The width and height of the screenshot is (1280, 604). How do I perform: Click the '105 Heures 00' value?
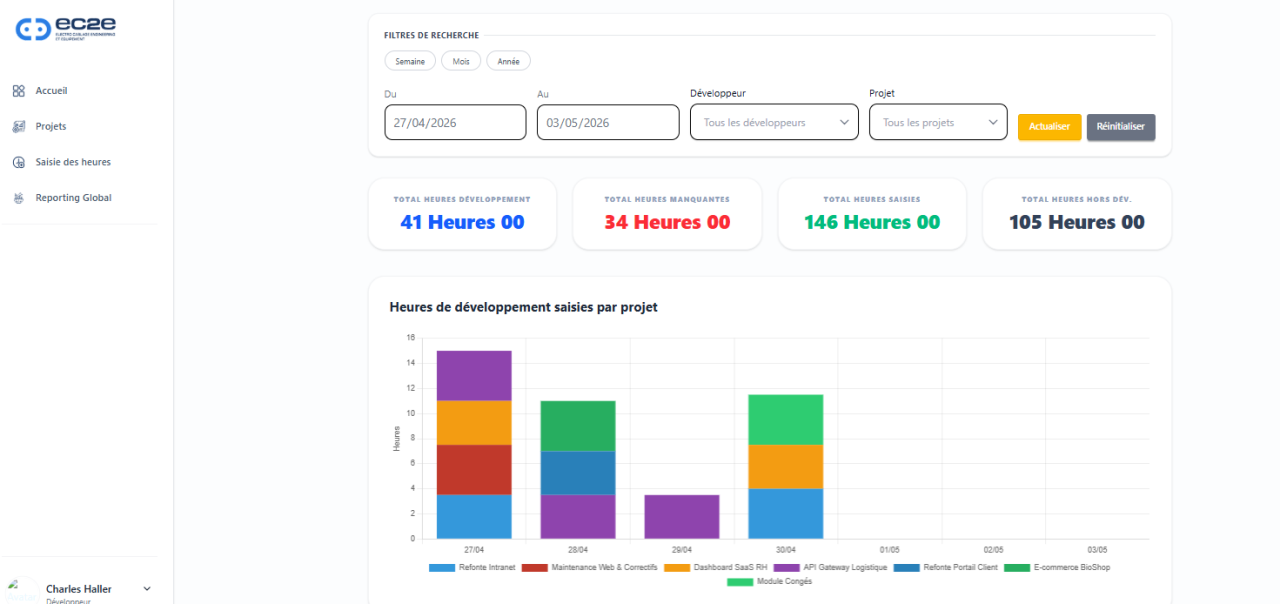(1077, 222)
